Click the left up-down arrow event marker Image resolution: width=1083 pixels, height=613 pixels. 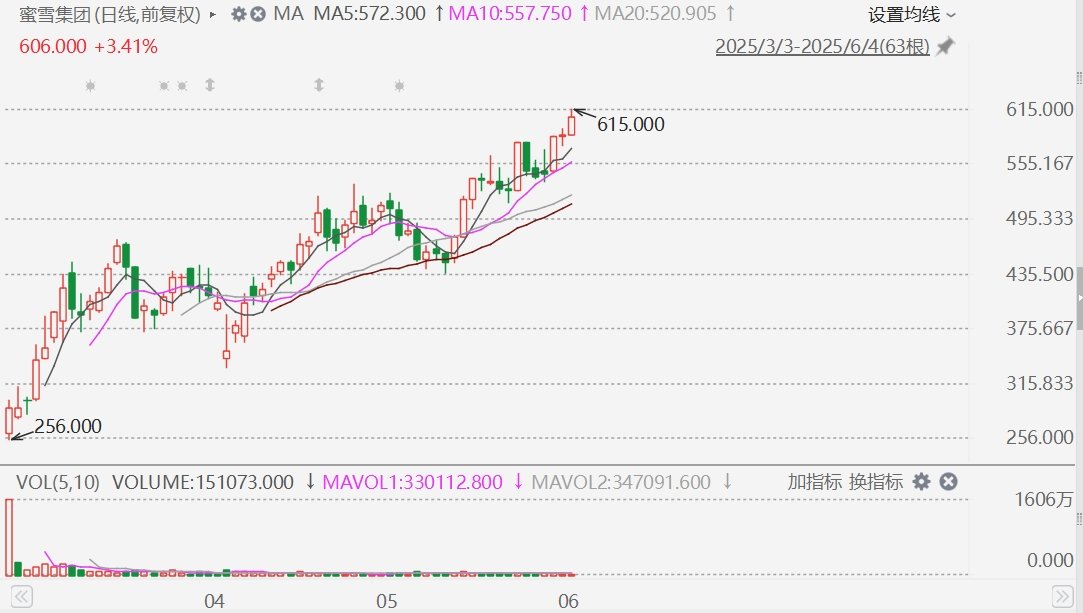click(x=210, y=85)
